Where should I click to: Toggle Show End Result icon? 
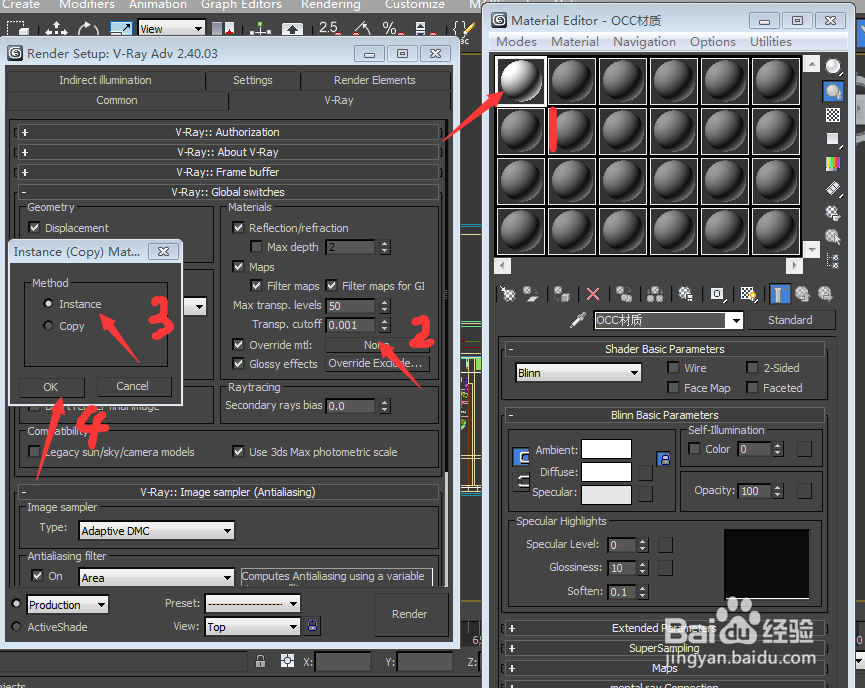[x=779, y=294]
